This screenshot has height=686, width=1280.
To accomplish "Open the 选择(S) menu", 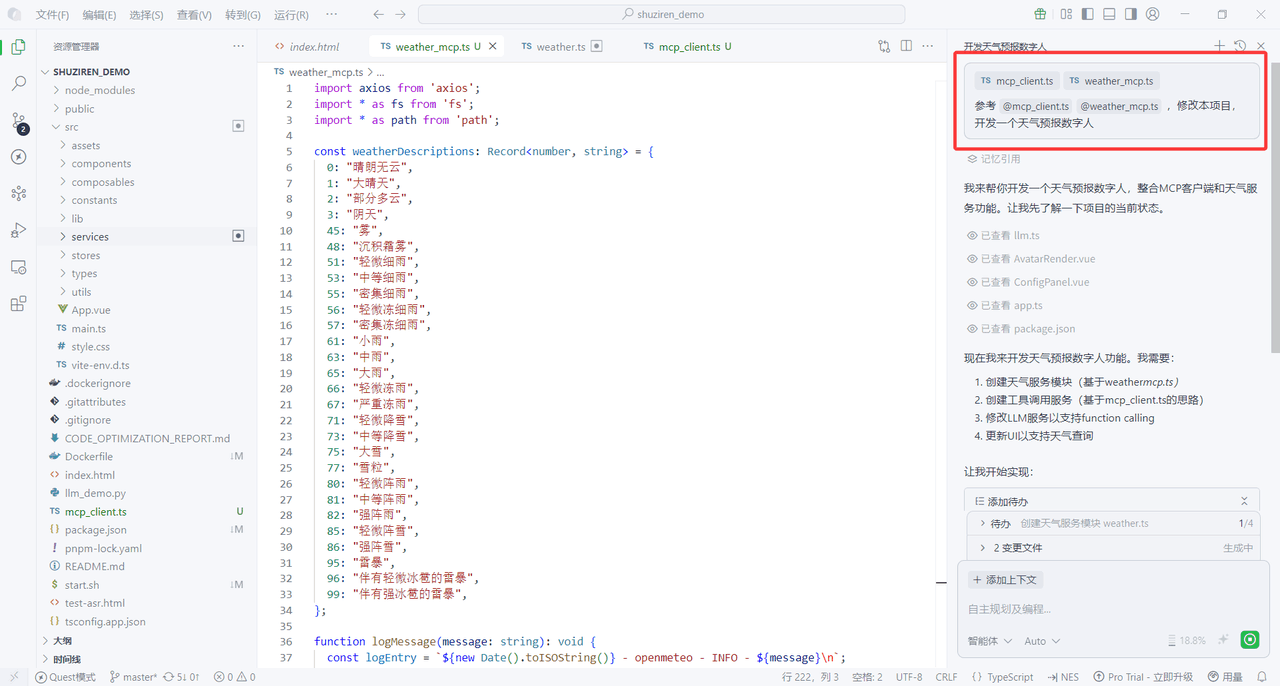I will coord(146,15).
